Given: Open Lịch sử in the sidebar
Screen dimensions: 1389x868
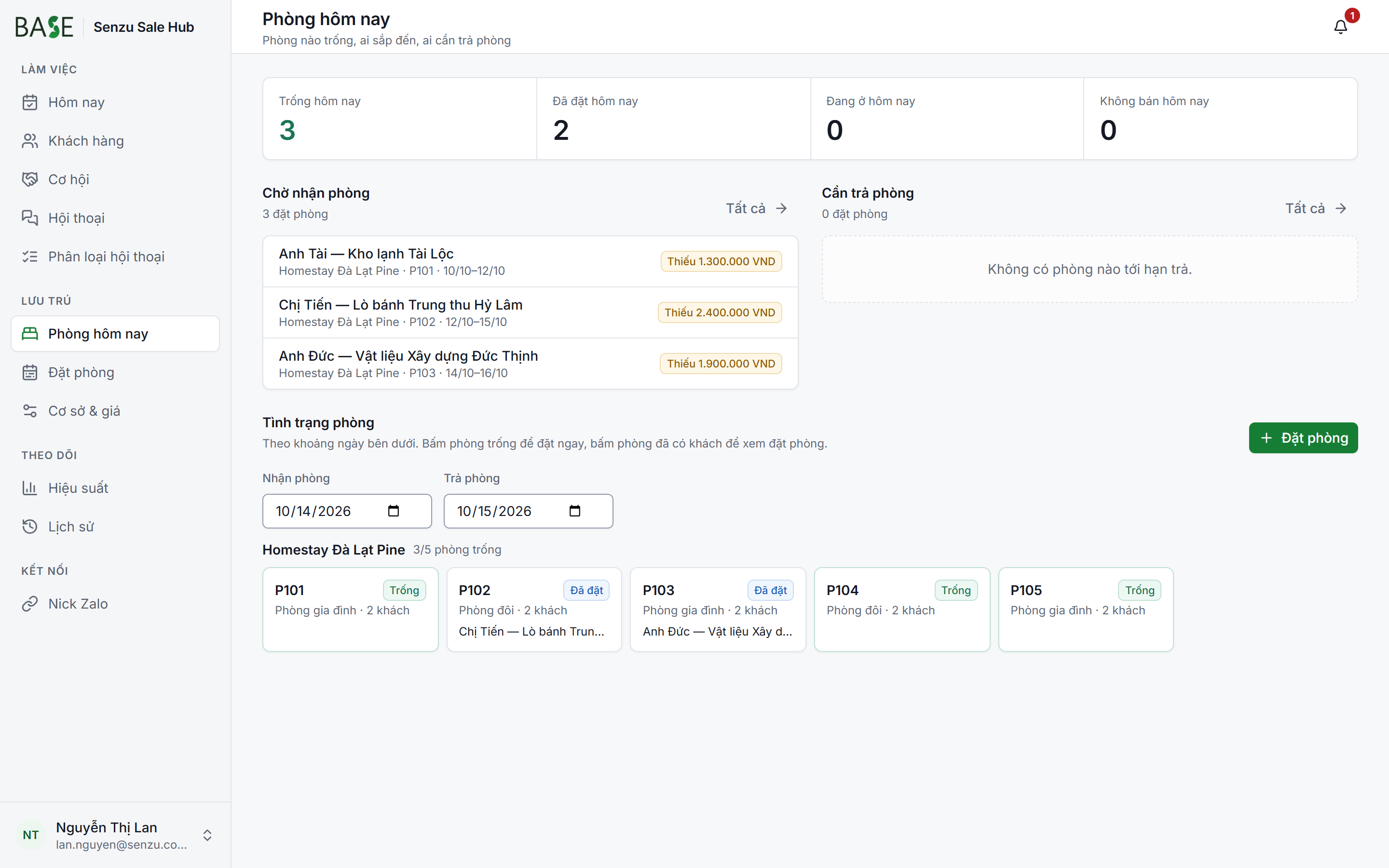Looking at the screenshot, I should [115, 527].
